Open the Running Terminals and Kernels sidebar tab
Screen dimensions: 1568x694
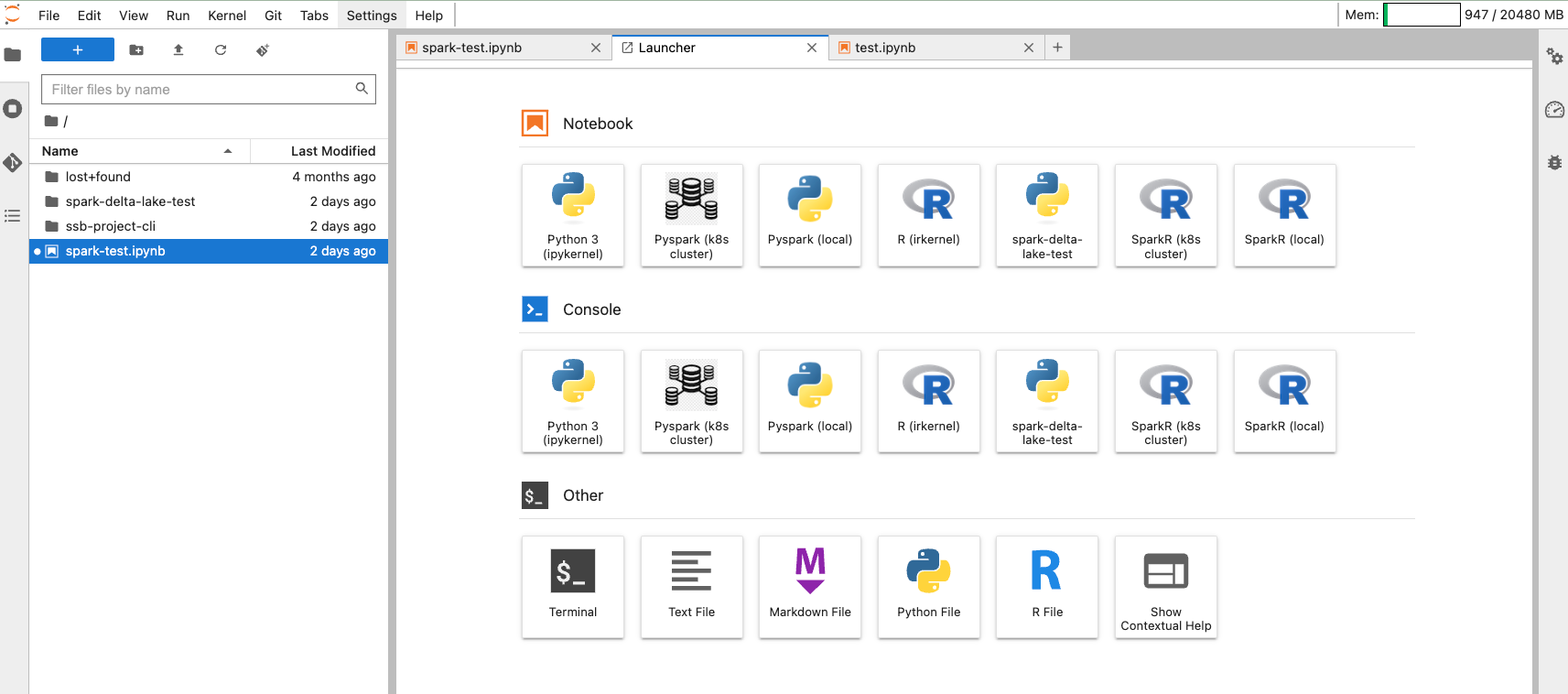(13, 109)
